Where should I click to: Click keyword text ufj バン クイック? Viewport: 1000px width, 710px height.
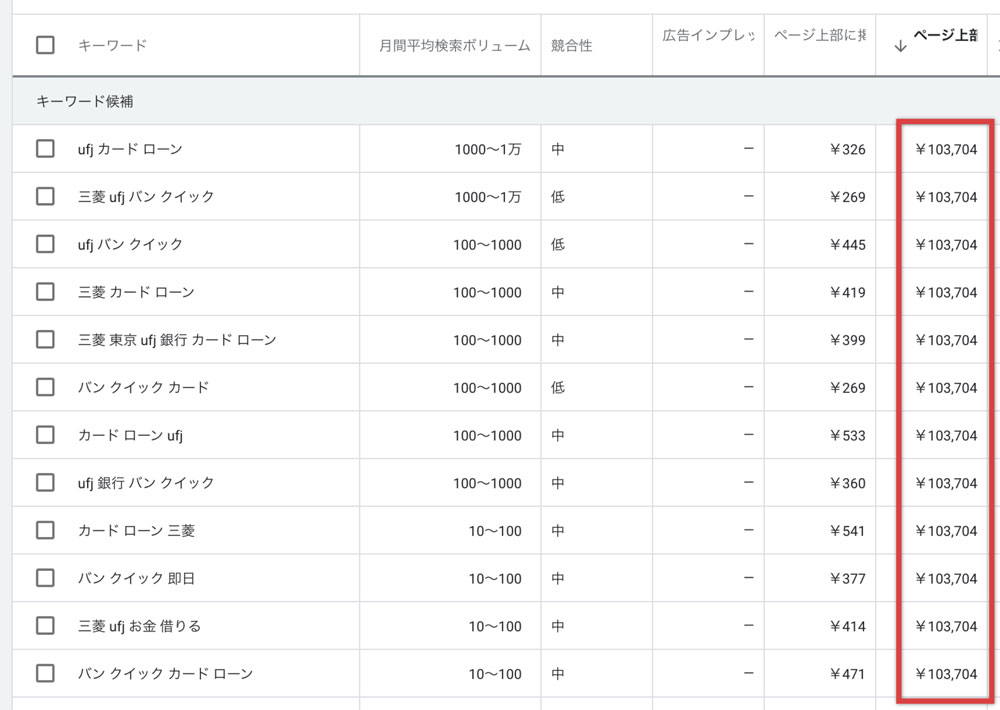[x=130, y=244]
